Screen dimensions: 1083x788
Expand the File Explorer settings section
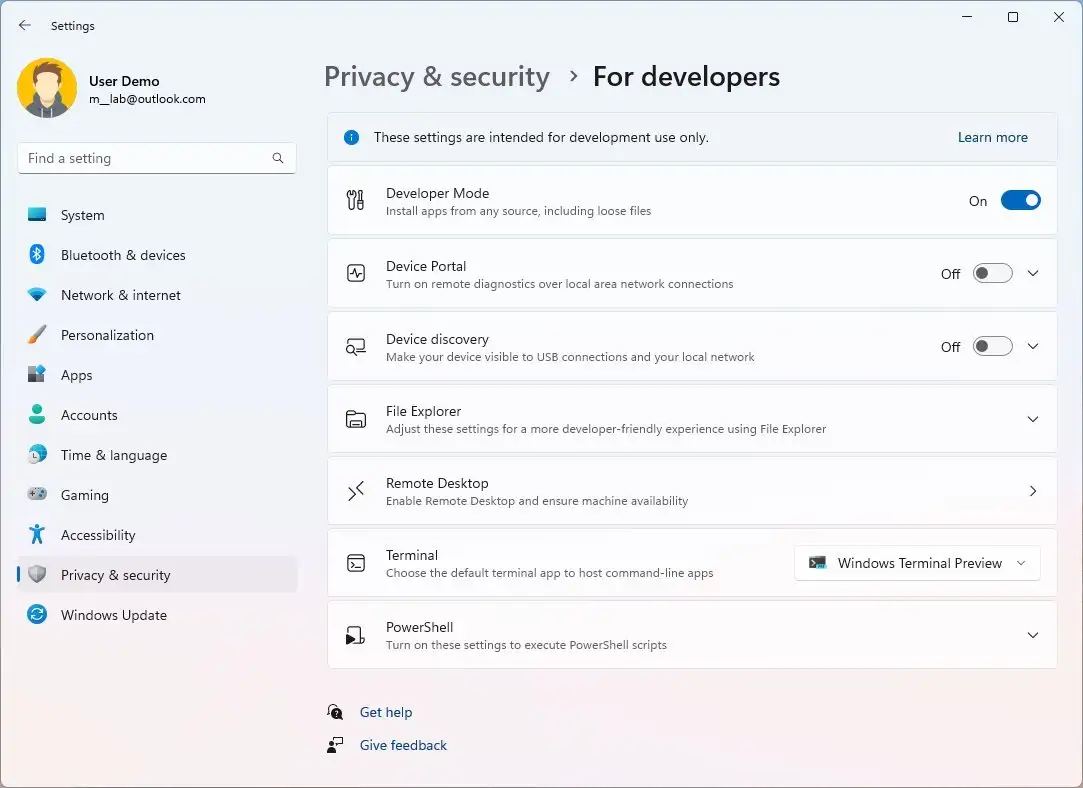1033,419
